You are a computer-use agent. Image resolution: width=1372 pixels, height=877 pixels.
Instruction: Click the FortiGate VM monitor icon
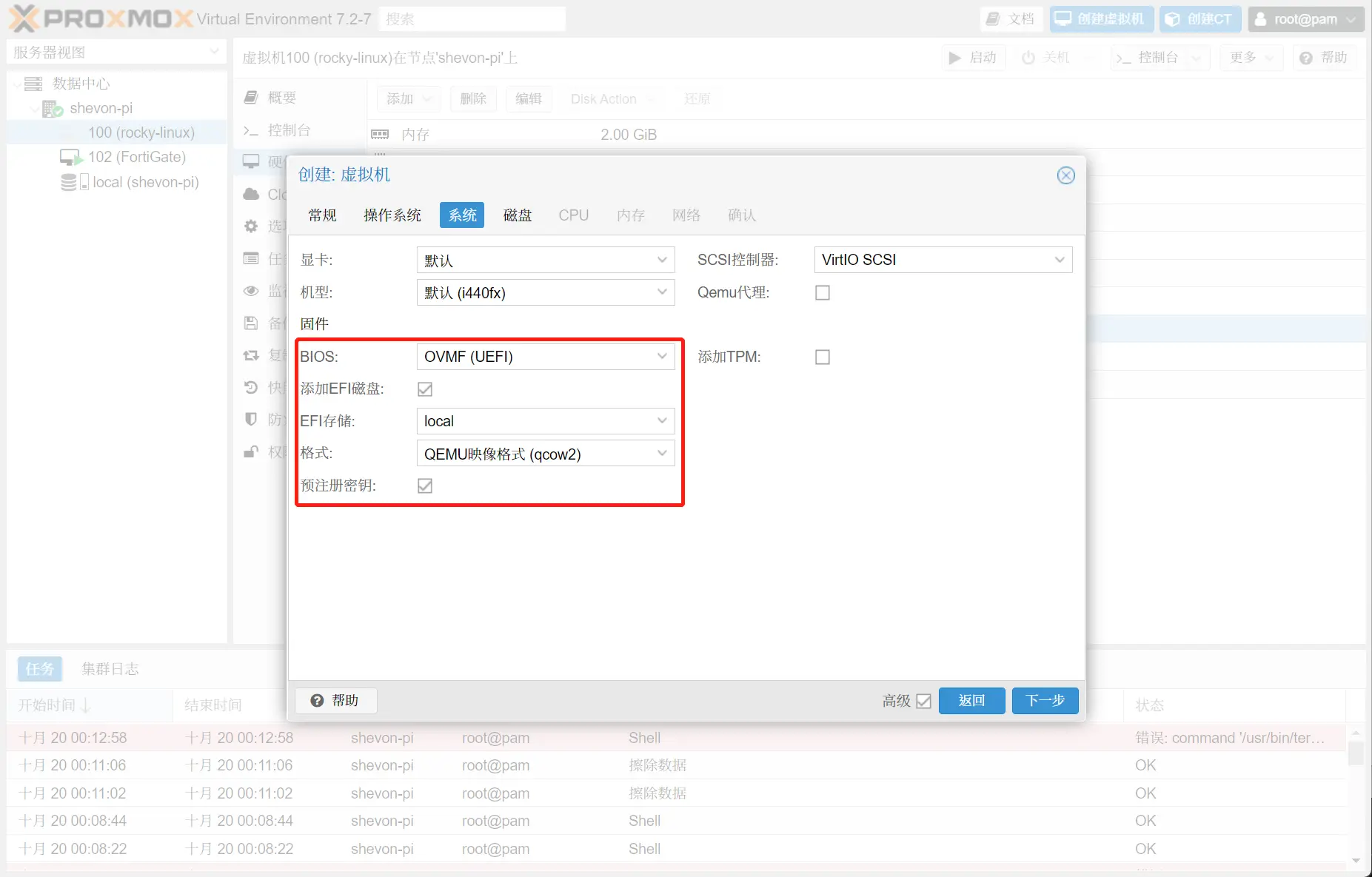[70, 158]
